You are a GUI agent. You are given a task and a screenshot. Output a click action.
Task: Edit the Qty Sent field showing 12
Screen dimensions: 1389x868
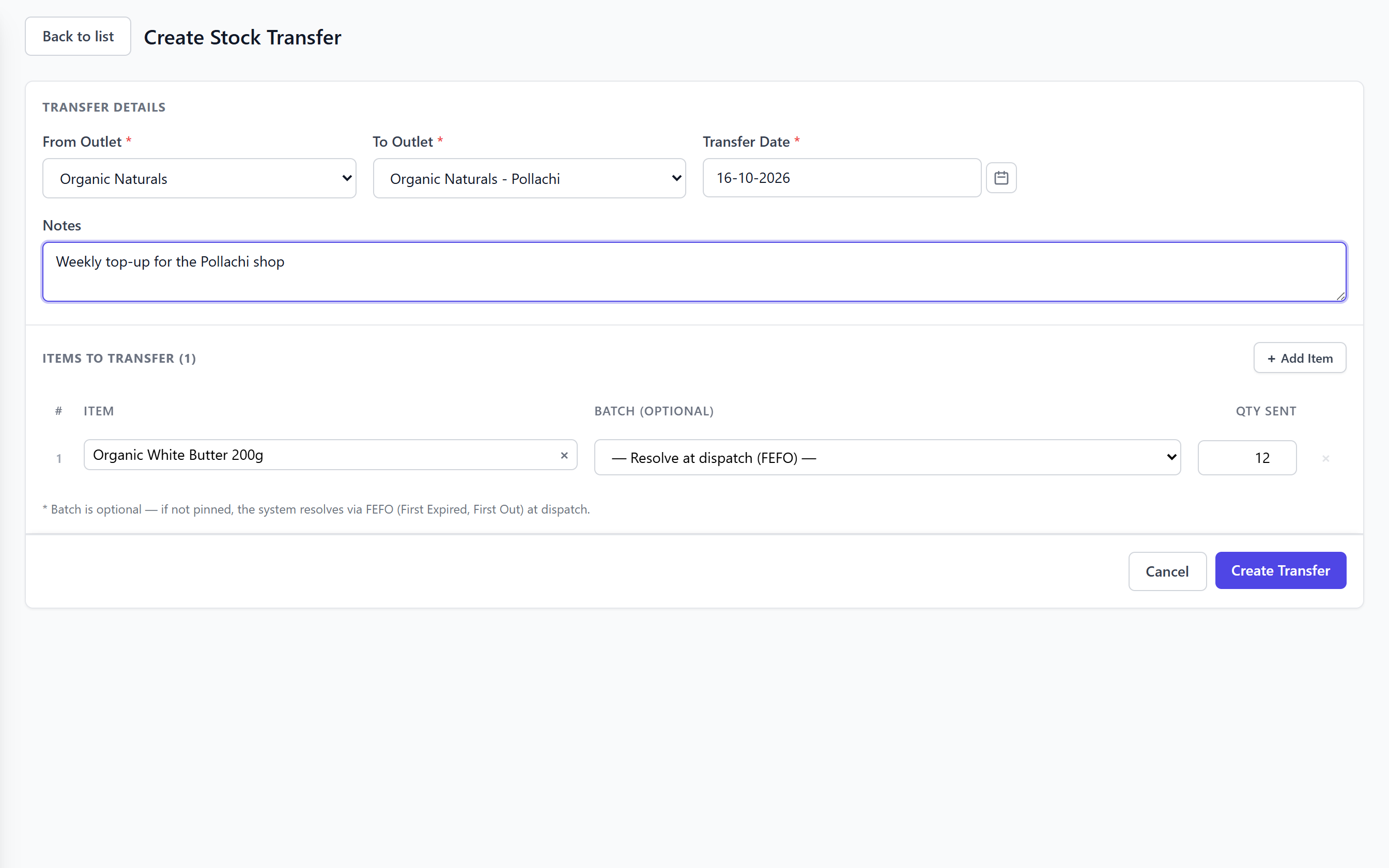coord(1247,458)
